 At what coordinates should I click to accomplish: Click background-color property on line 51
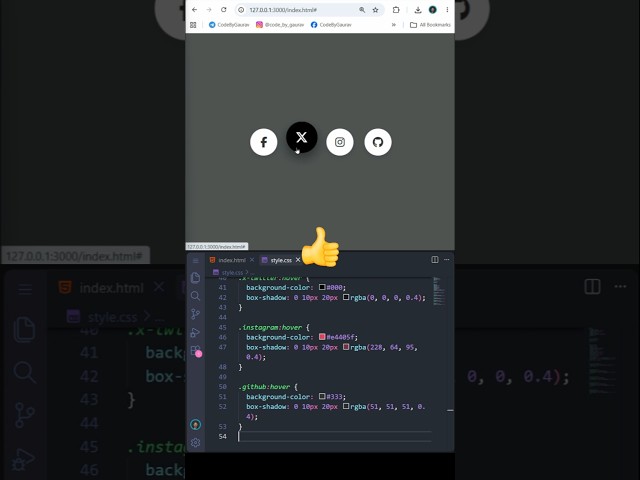click(279, 397)
